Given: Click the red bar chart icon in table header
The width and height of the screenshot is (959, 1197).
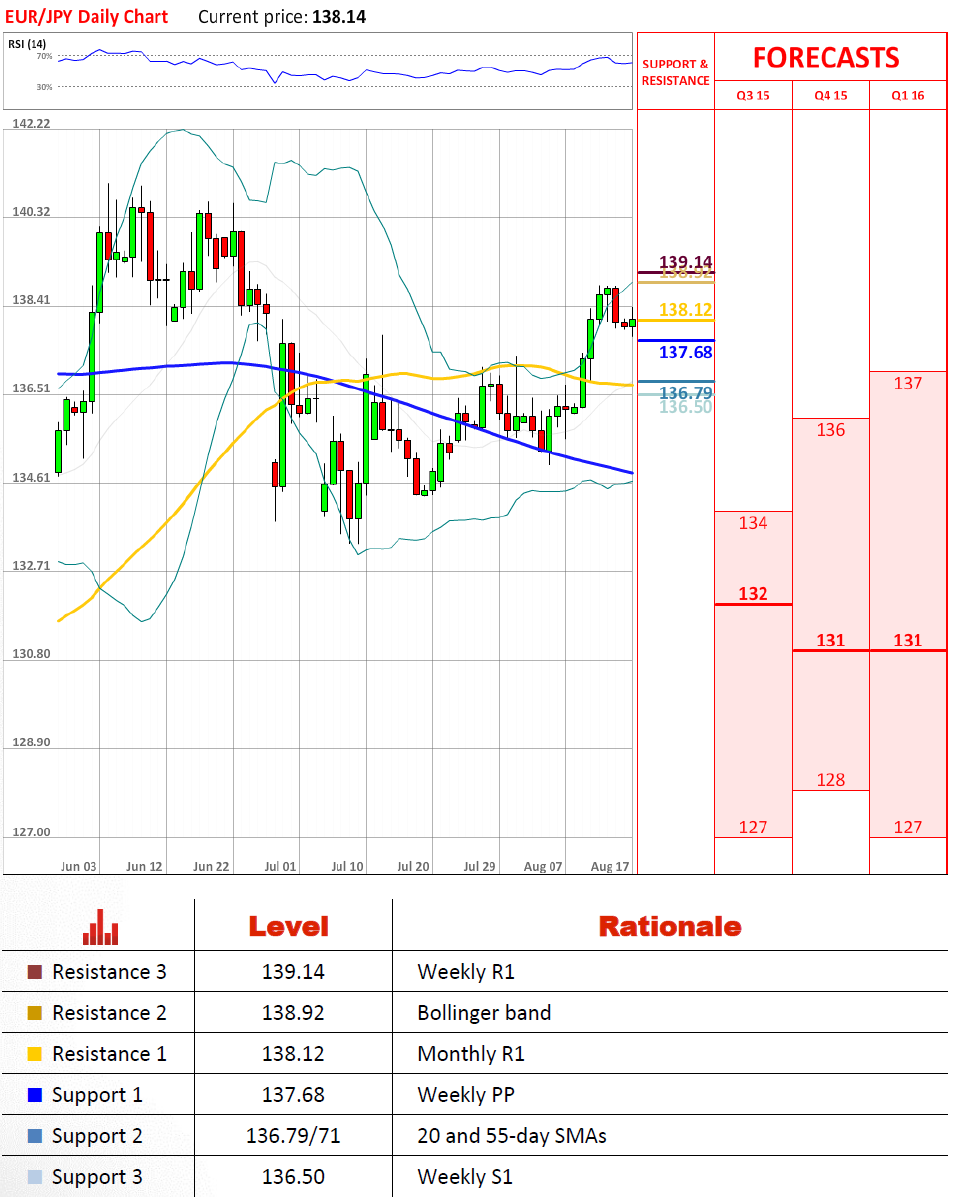Looking at the screenshot, I should point(101,927).
